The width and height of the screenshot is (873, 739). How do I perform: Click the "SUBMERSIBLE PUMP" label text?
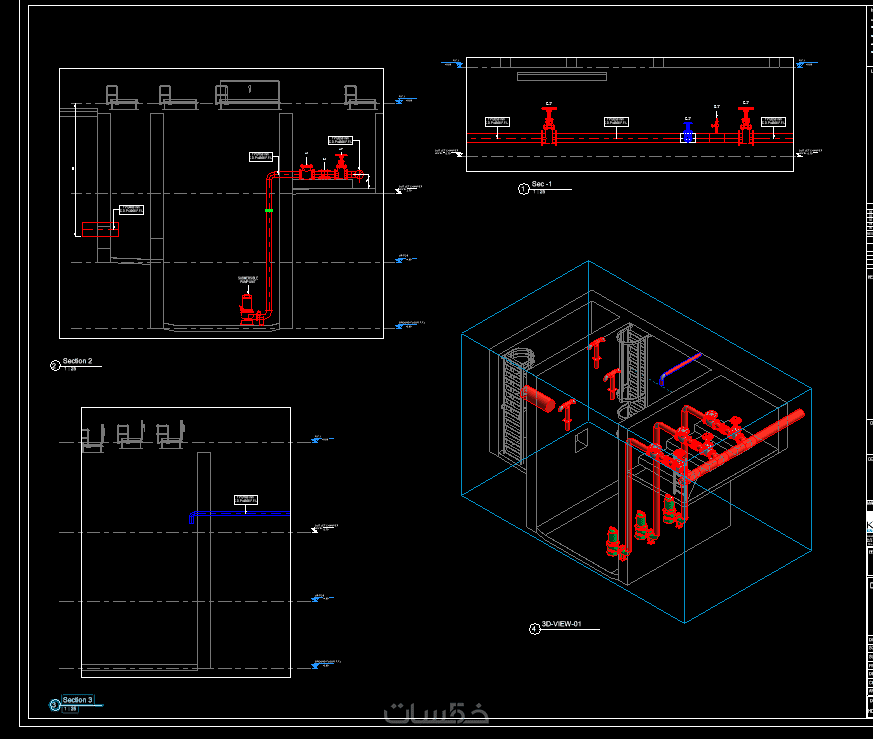pyautogui.click(x=248, y=280)
